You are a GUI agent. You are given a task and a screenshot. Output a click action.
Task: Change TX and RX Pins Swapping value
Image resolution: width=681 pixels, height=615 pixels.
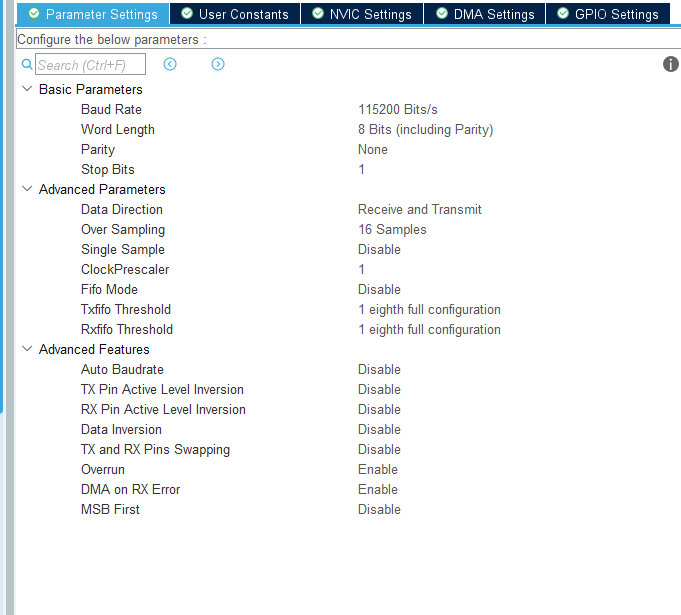pos(379,449)
